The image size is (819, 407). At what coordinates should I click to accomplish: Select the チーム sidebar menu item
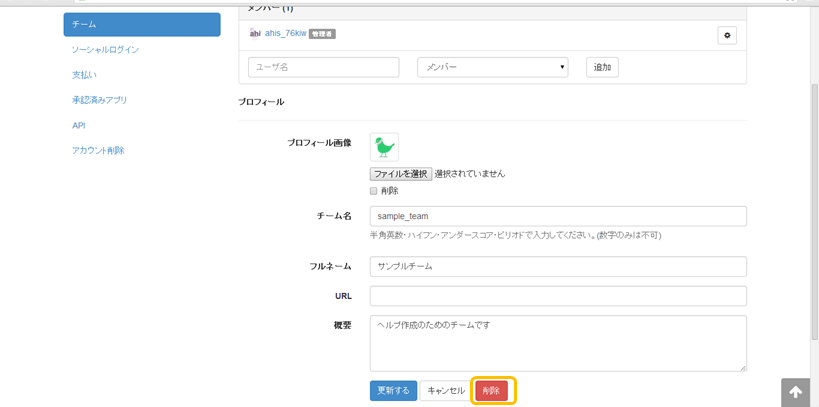141,24
